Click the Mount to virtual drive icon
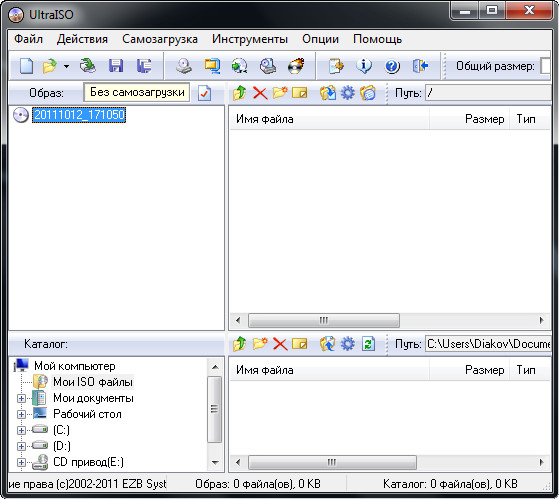Screen dimensions: 560x500 [268, 66]
